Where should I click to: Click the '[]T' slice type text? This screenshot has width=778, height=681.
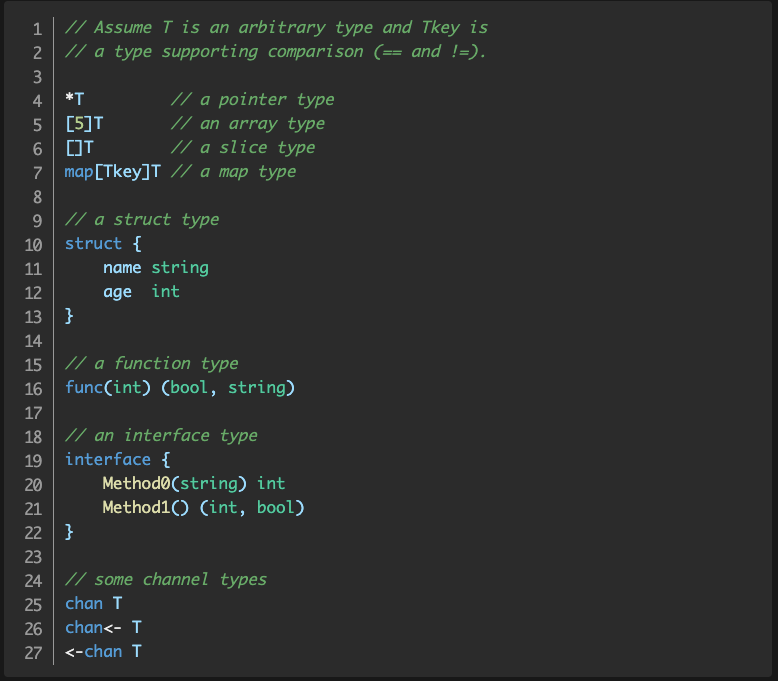79,148
